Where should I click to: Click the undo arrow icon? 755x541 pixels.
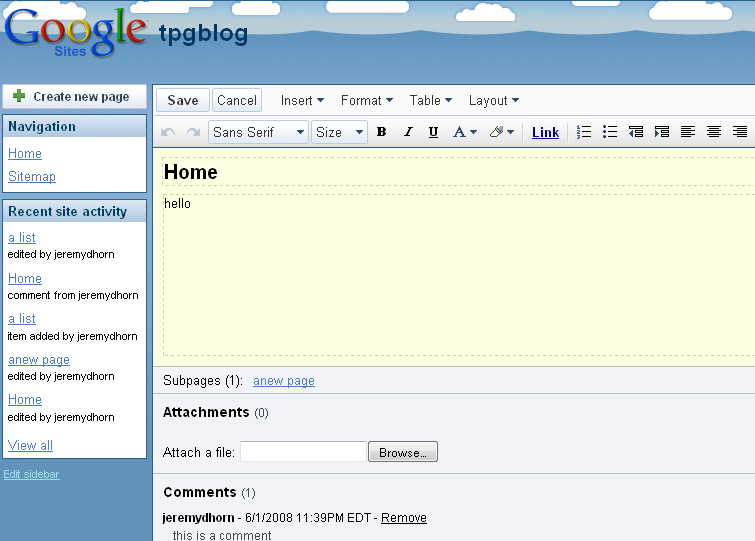click(168, 132)
